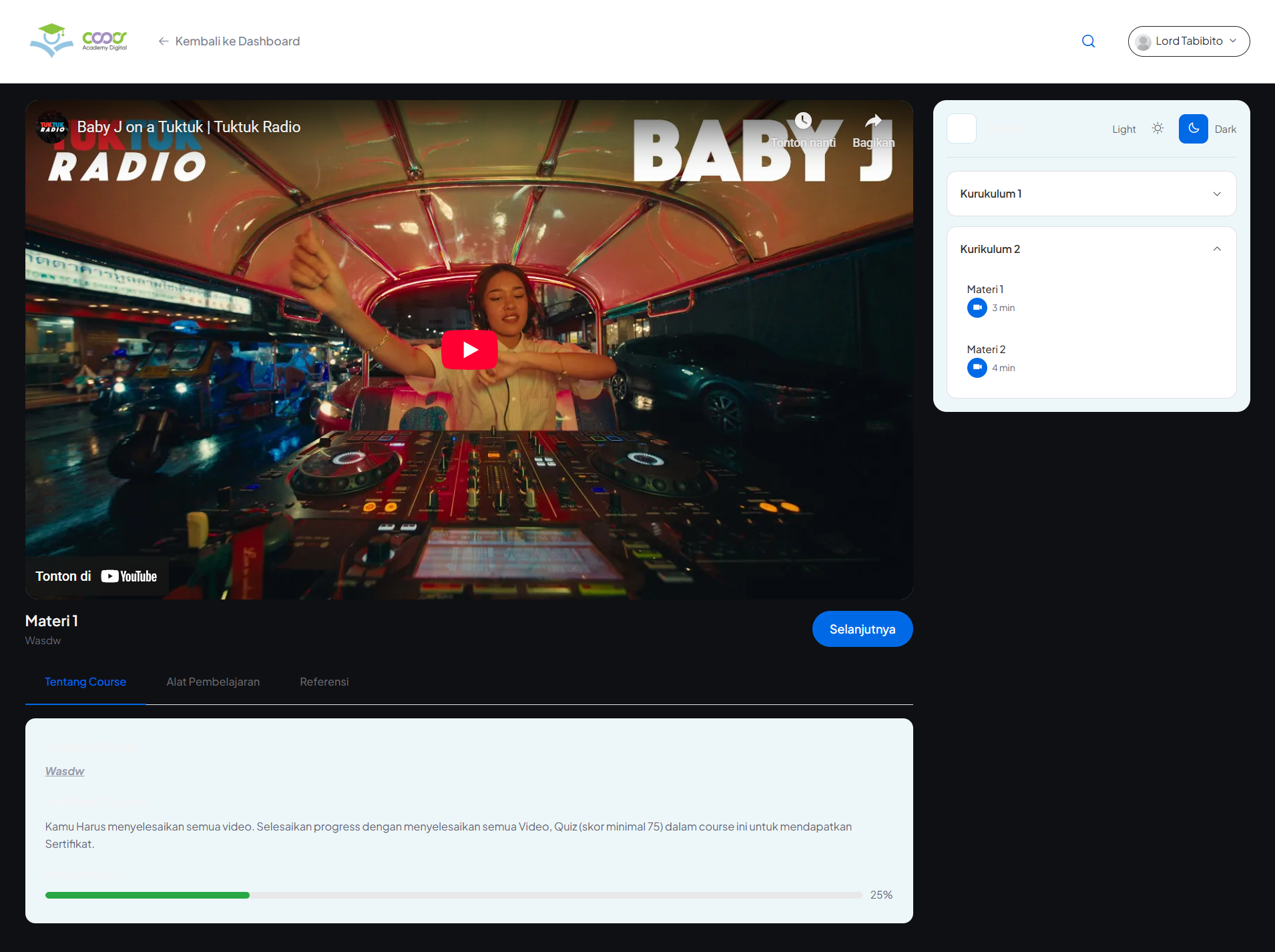Click the Selanjutnya button

pos(862,629)
